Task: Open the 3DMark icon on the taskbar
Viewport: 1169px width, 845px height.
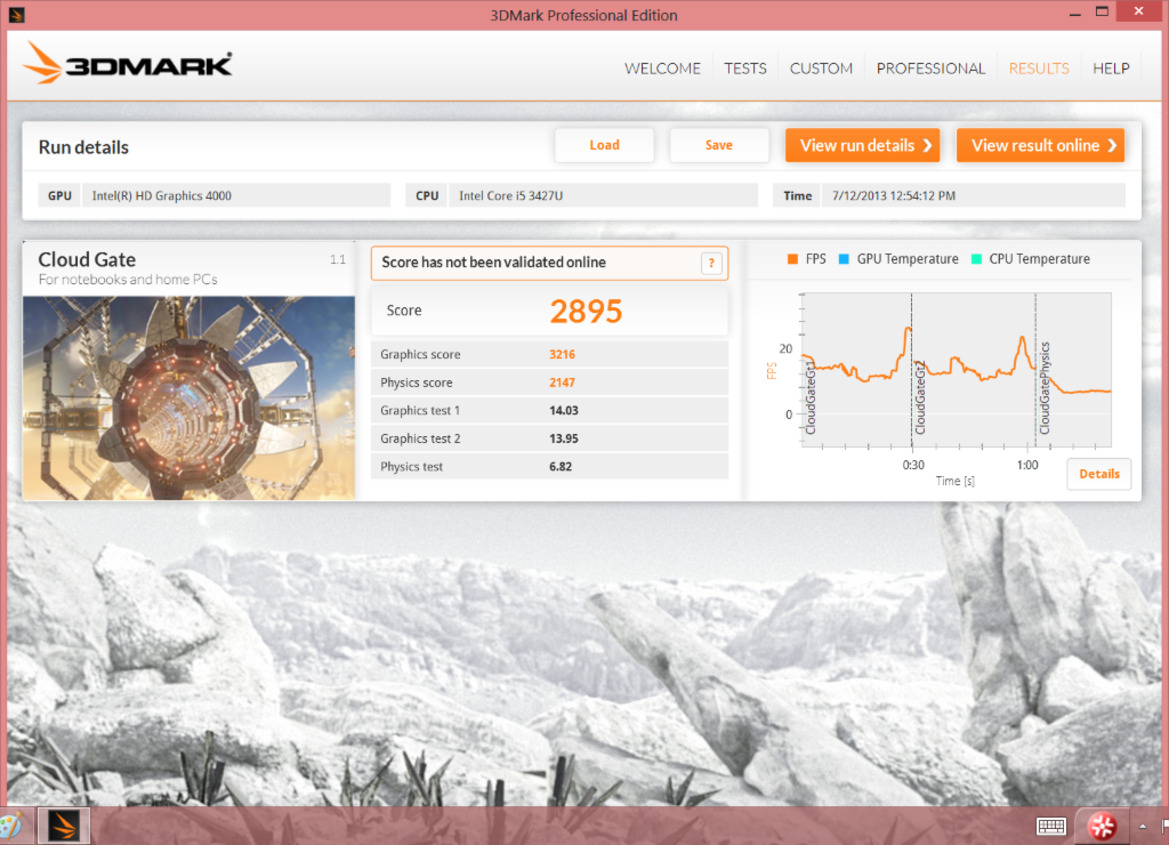Action: tap(63, 826)
